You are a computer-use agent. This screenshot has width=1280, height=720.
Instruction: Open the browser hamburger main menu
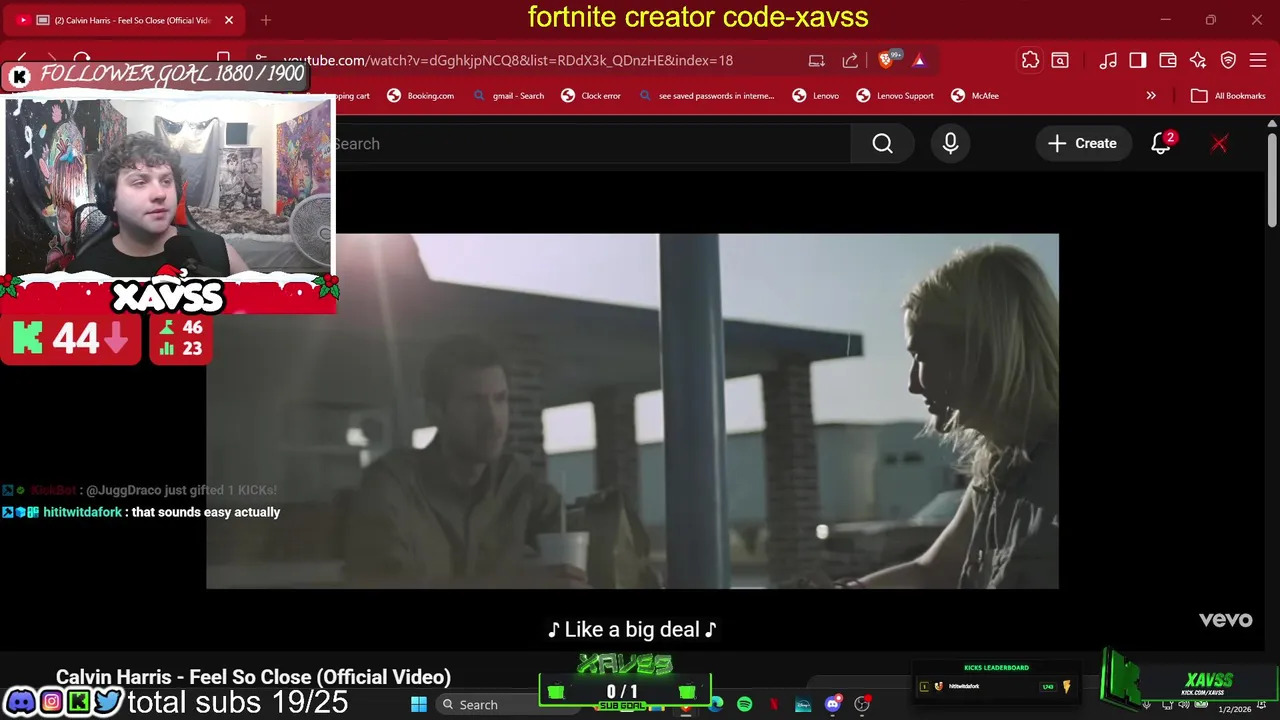point(1259,60)
